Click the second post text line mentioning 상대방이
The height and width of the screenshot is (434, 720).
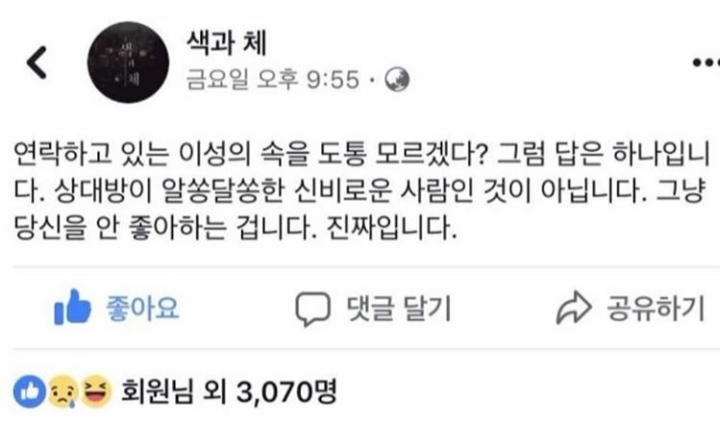point(358,190)
